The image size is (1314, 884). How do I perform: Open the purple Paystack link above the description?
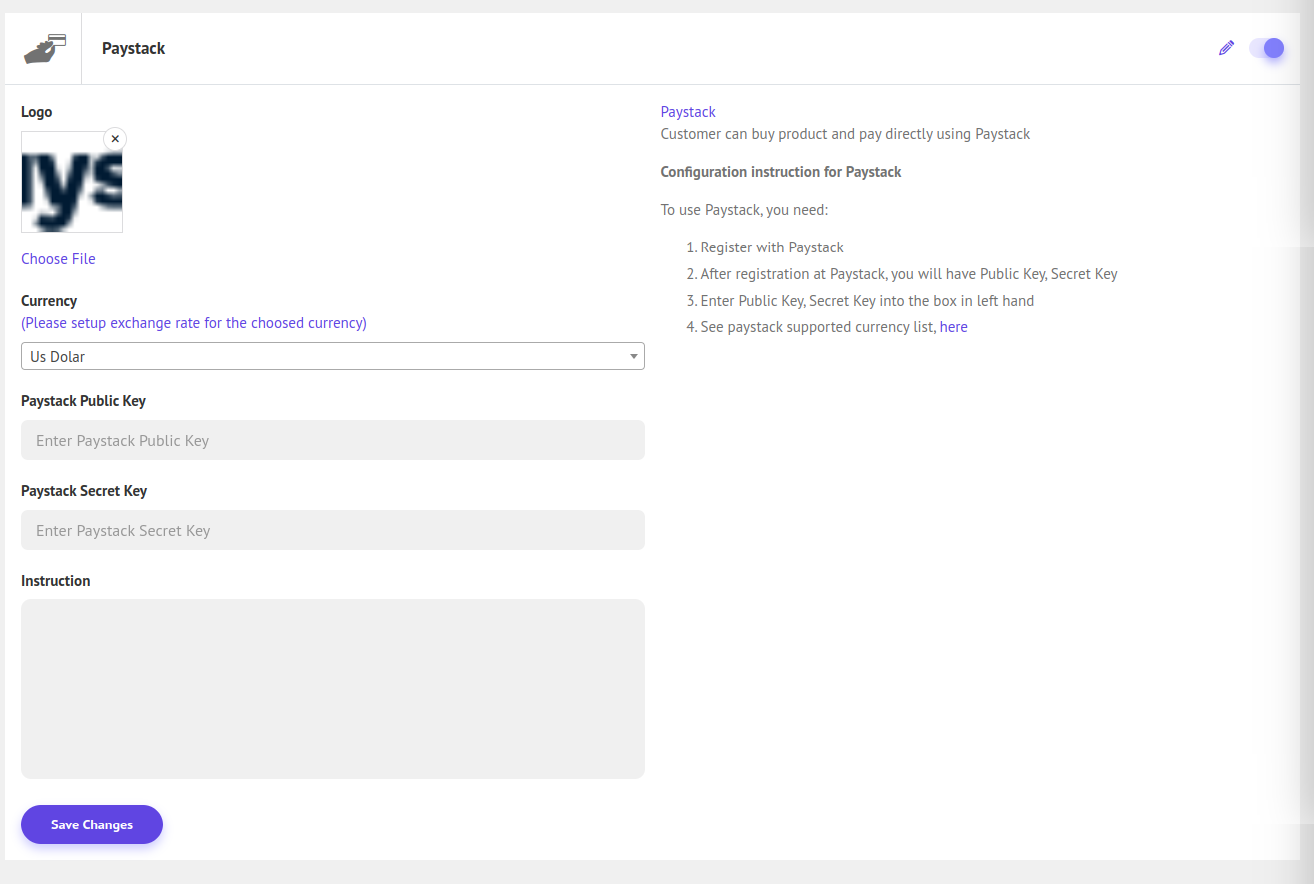click(688, 112)
